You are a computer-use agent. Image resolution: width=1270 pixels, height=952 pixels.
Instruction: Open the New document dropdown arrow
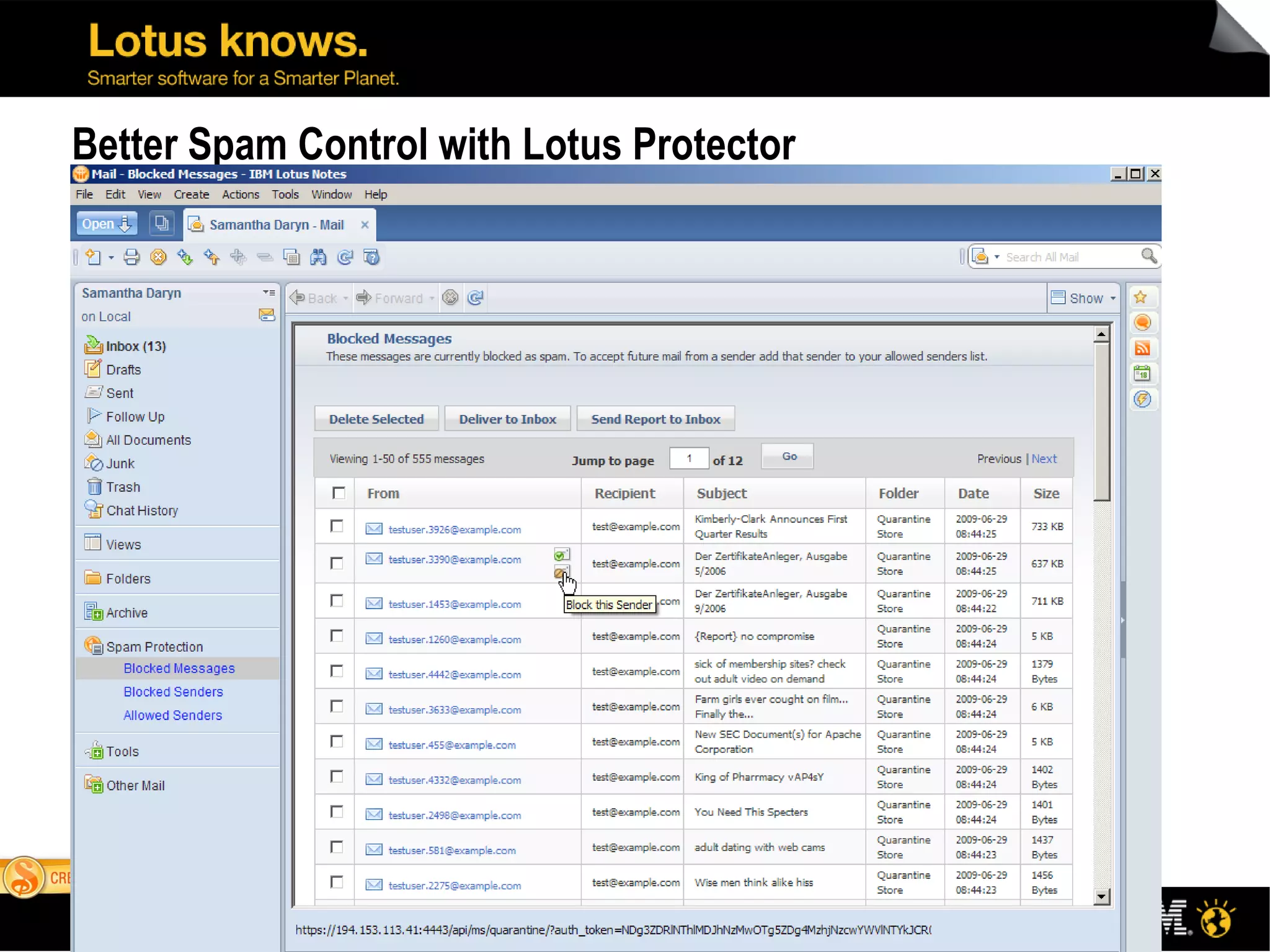111,257
